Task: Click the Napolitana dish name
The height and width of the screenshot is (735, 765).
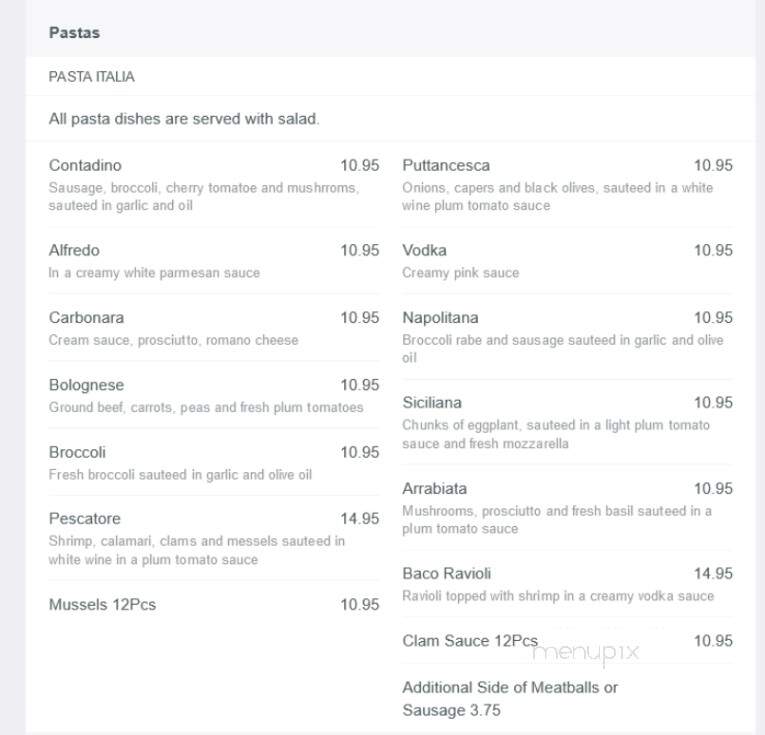Action: click(x=440, y=318)
